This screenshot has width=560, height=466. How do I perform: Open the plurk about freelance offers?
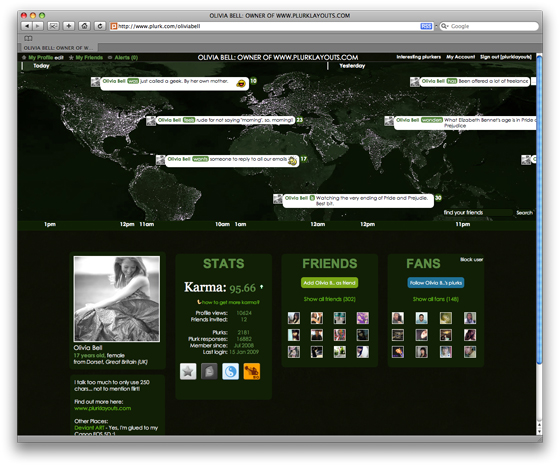pos(475,82)
